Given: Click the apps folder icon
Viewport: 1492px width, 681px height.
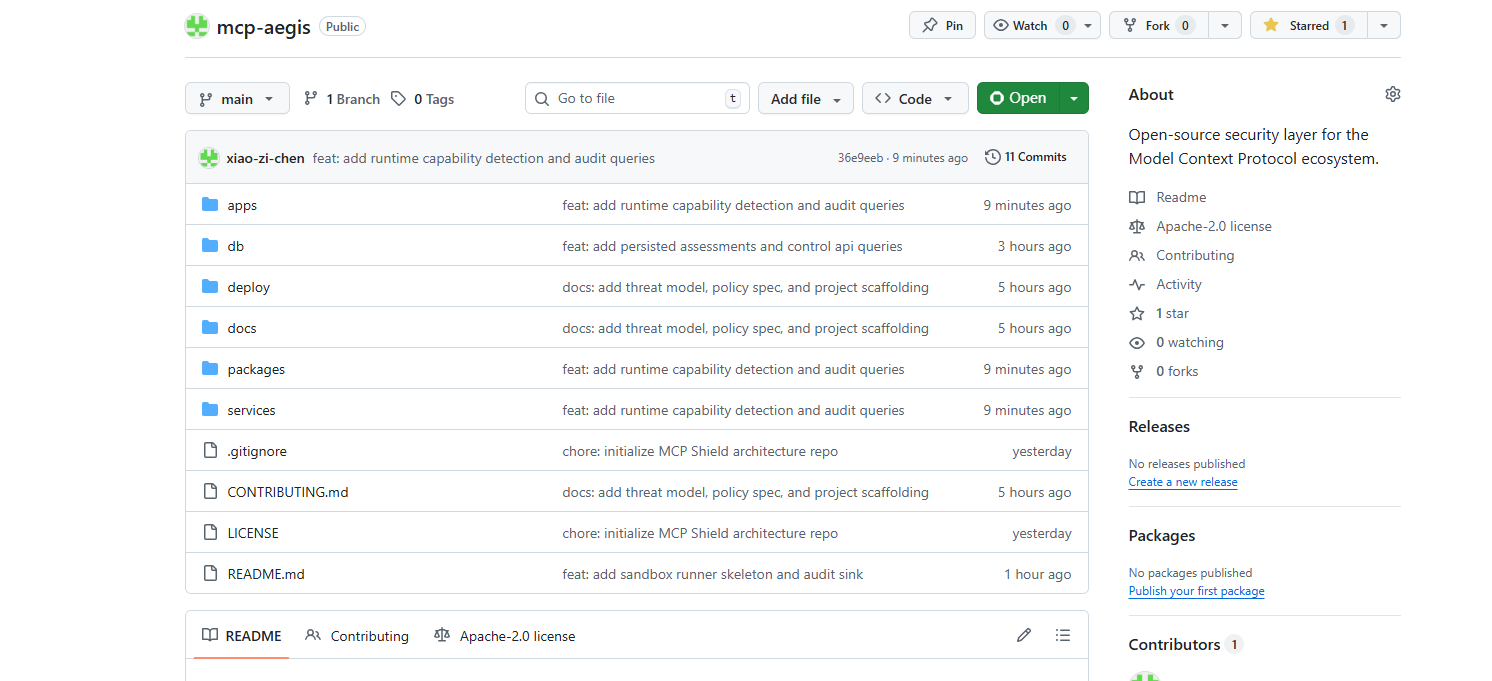Looking at the screenshot, I should pyautogui.click(x=210, y=205).
